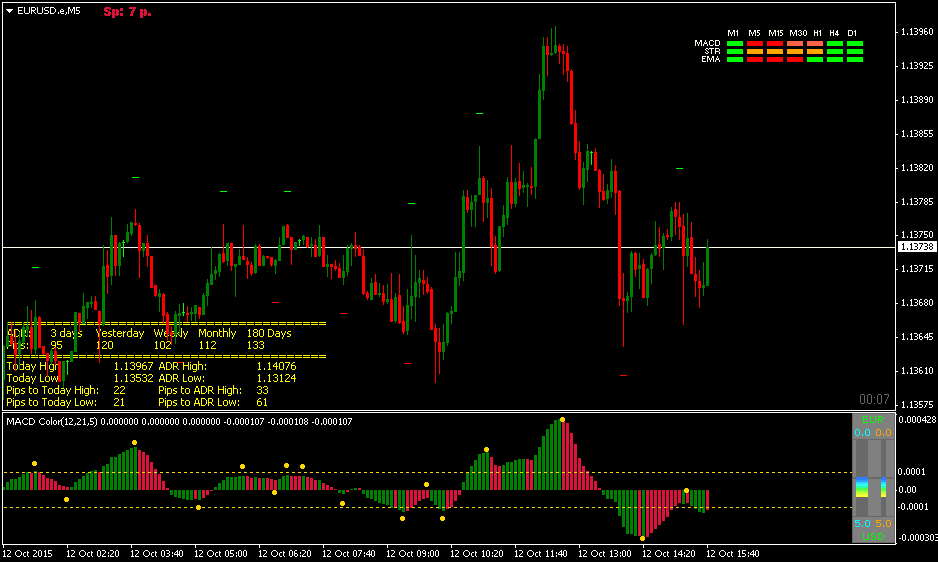Click the '12 Oct 2015' time axis label
The width and height of the screenshot is (938, 562).
point(28,554)
